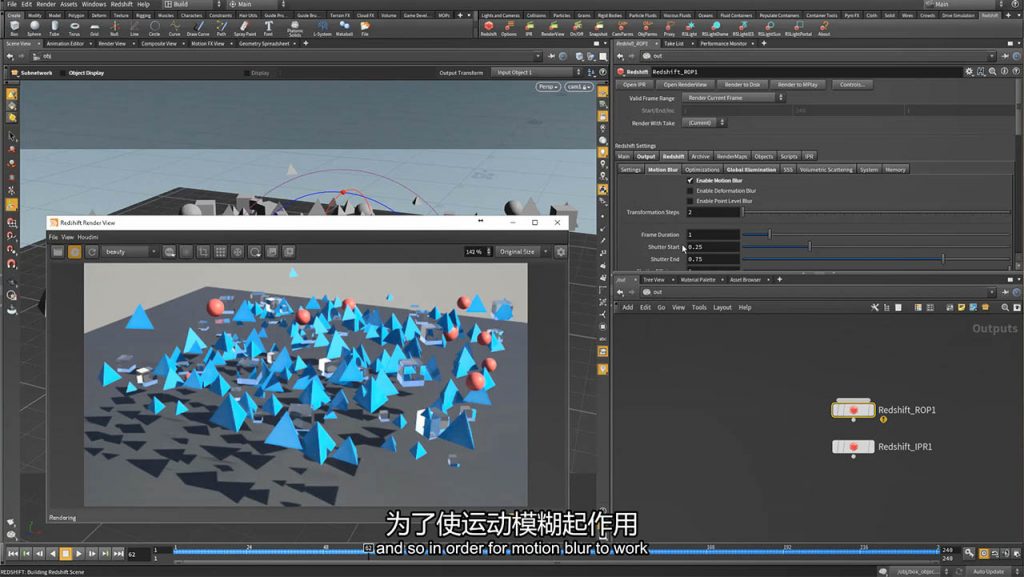Create an RSLight from the shelf

690,28
